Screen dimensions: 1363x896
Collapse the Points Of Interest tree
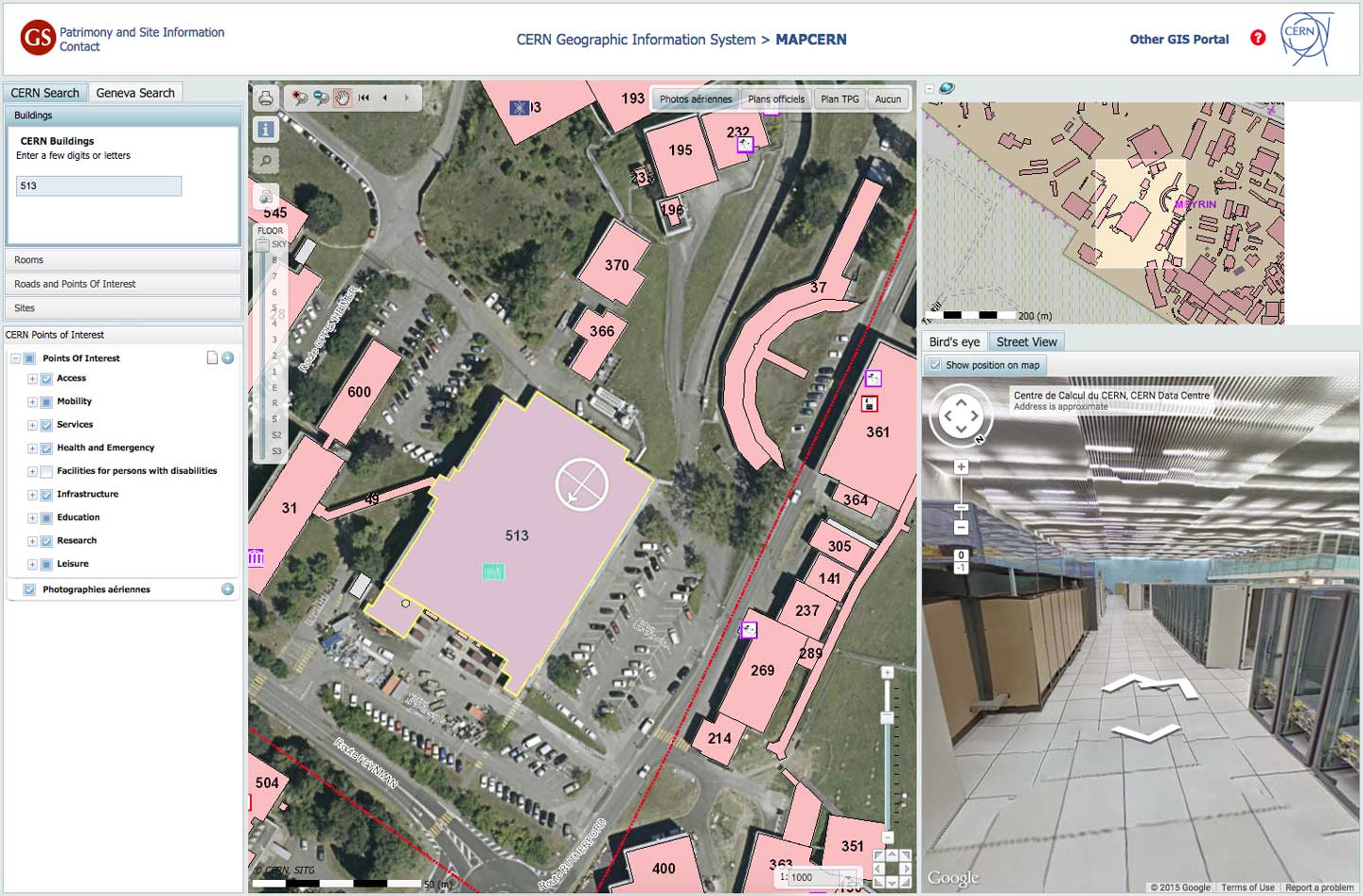pyautogui.click(x=15, y=358)
